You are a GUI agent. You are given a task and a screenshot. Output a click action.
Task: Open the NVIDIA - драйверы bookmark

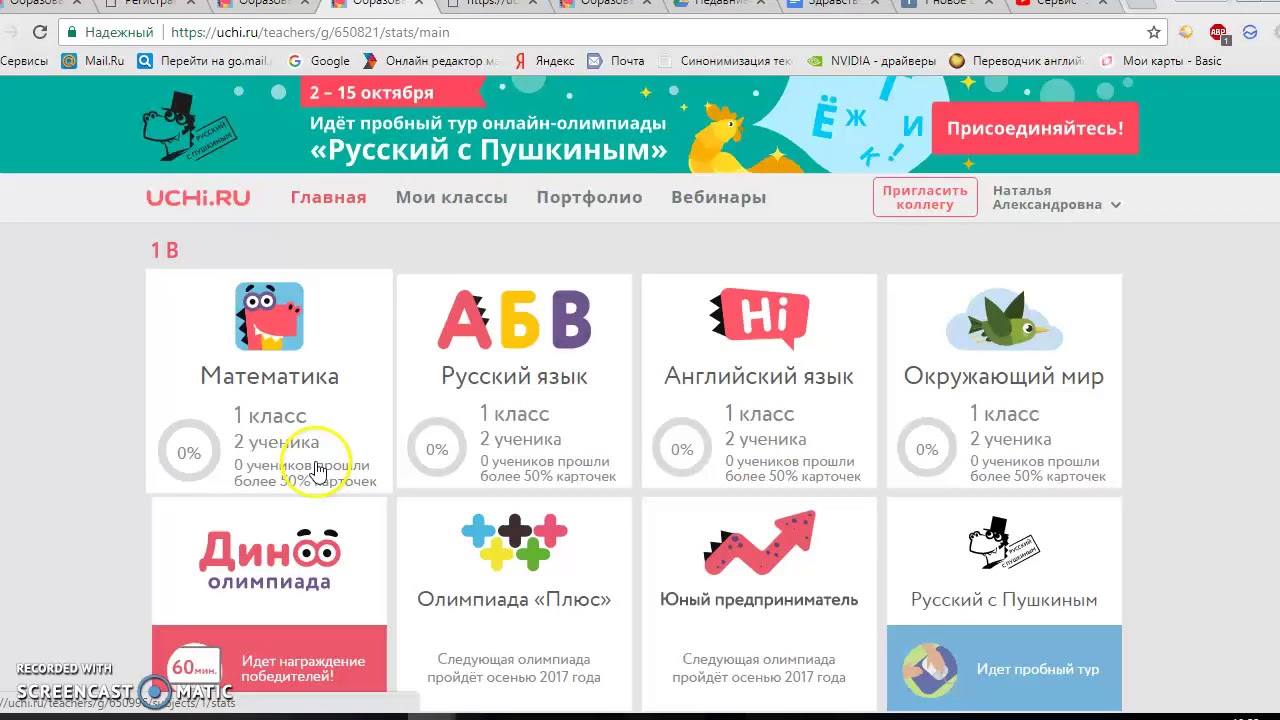pos(872,61)
